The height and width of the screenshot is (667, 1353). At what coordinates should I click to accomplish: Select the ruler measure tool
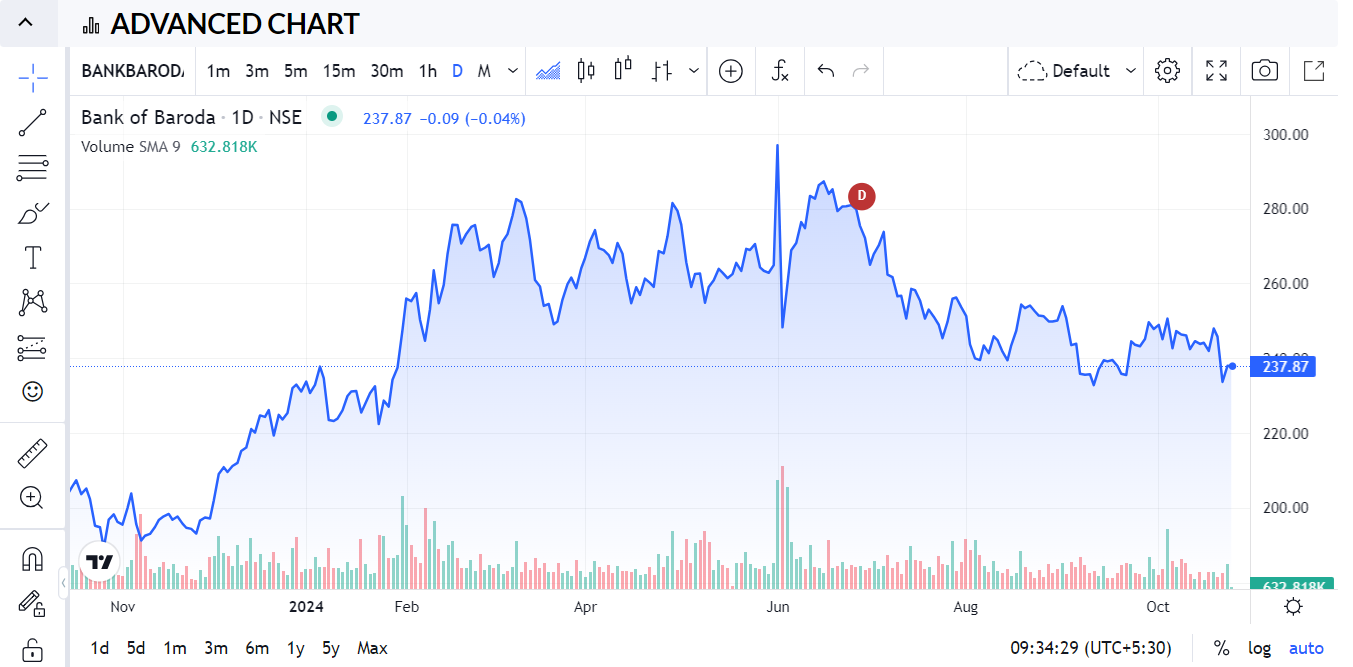tap(32, 453)
